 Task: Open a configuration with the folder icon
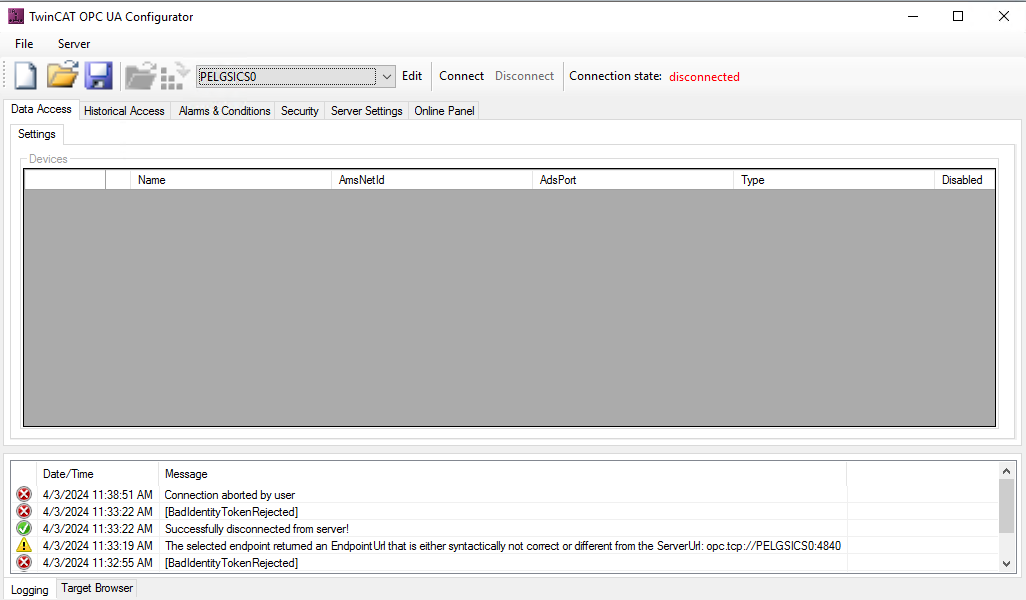63,76
